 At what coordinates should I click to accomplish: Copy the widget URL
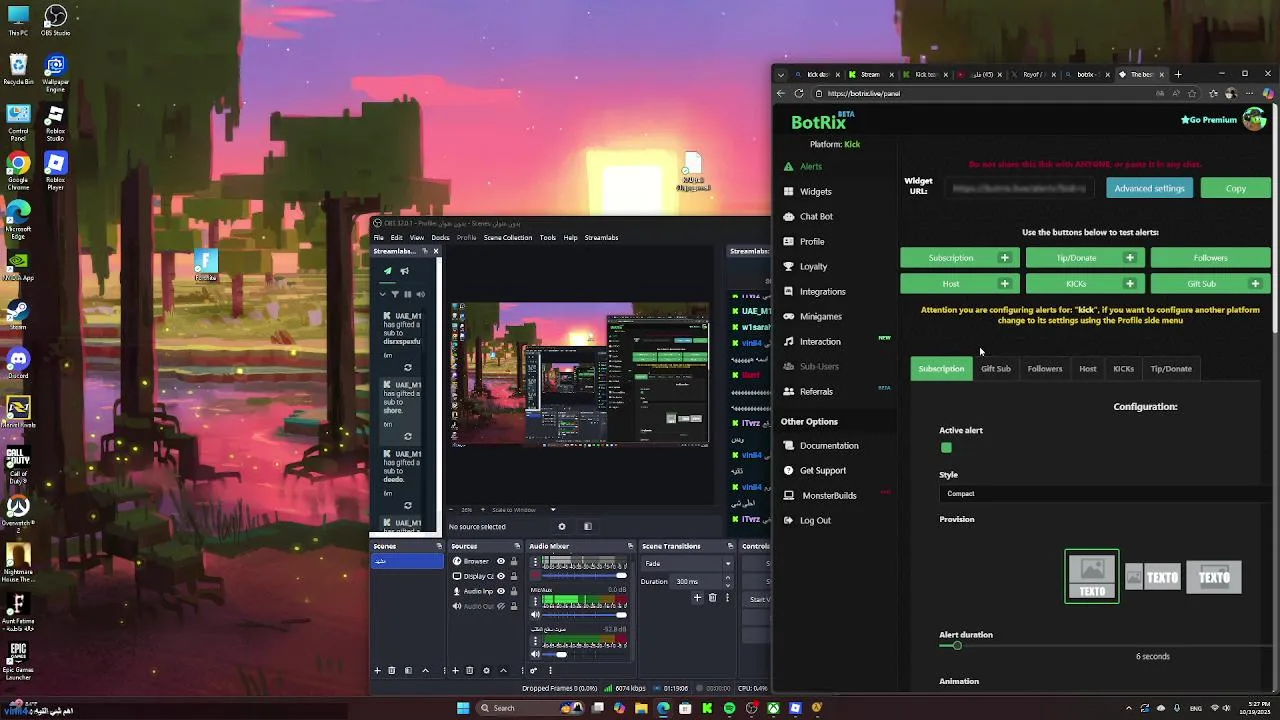pyautogui.click(x=1236, y=188)
